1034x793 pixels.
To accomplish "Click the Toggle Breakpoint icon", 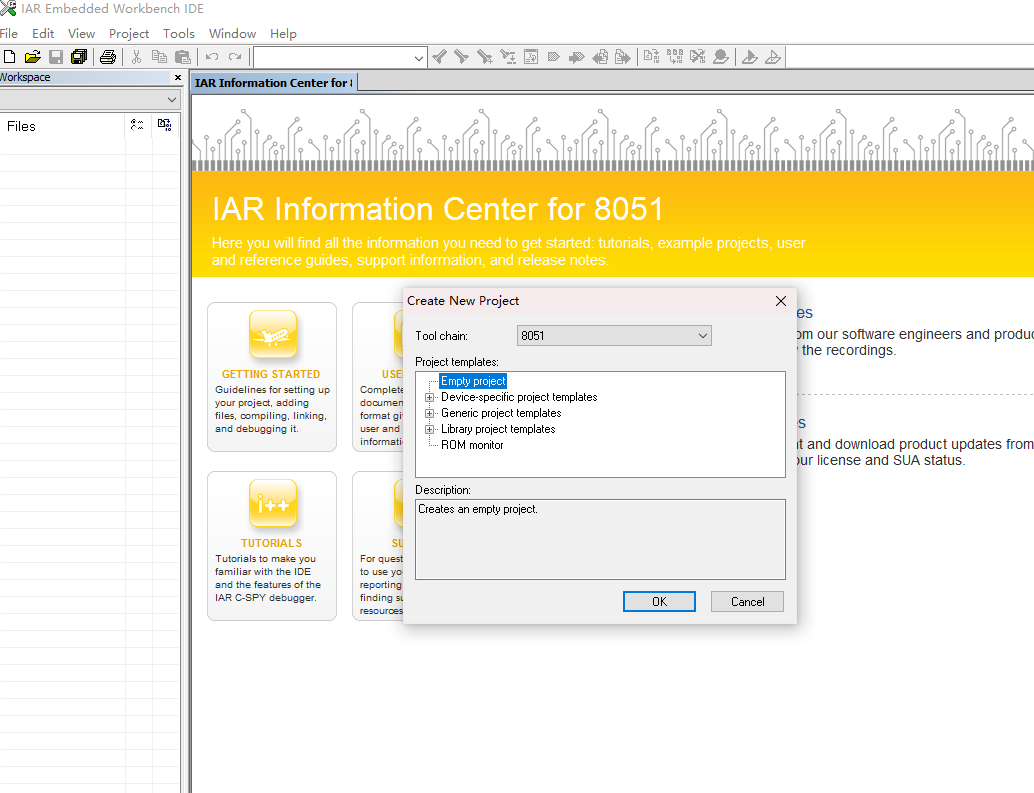I will [721, 57].
